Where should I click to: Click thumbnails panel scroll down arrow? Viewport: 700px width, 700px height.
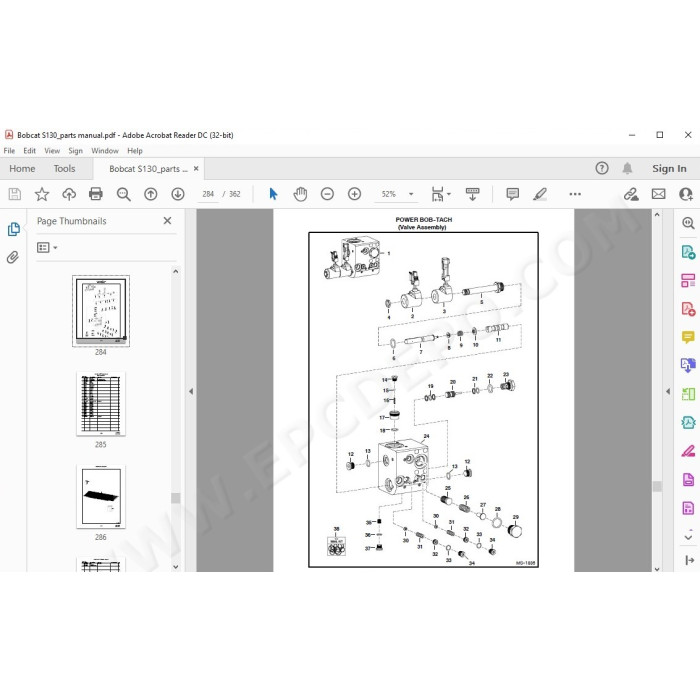pyautogui.click(x=176, y=567)
